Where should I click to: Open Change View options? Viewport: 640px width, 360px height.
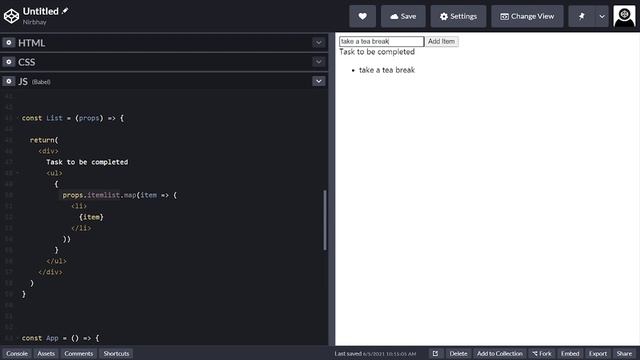527,16
